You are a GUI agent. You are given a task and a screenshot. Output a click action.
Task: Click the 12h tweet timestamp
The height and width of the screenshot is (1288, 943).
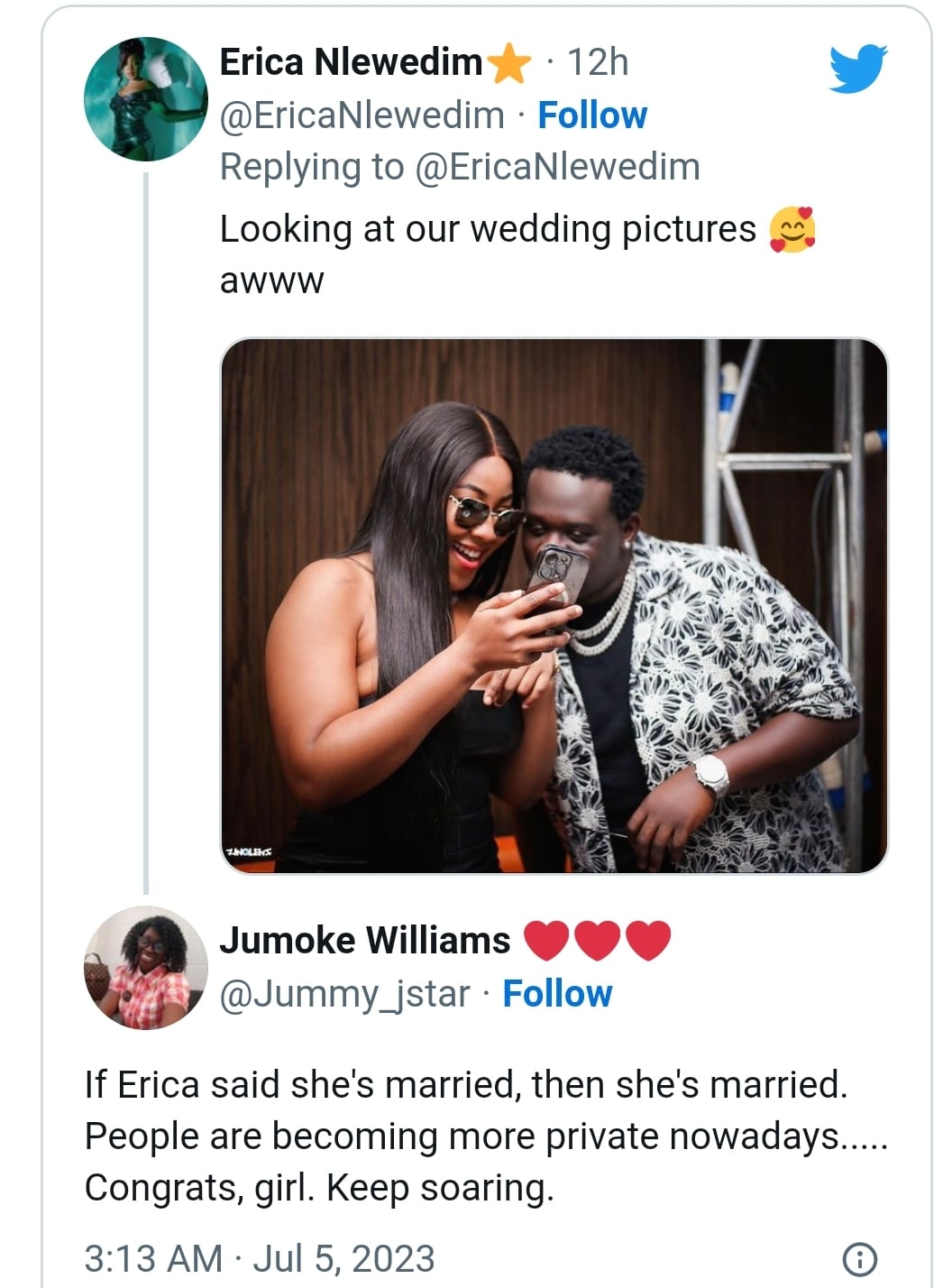coord(598,62)
